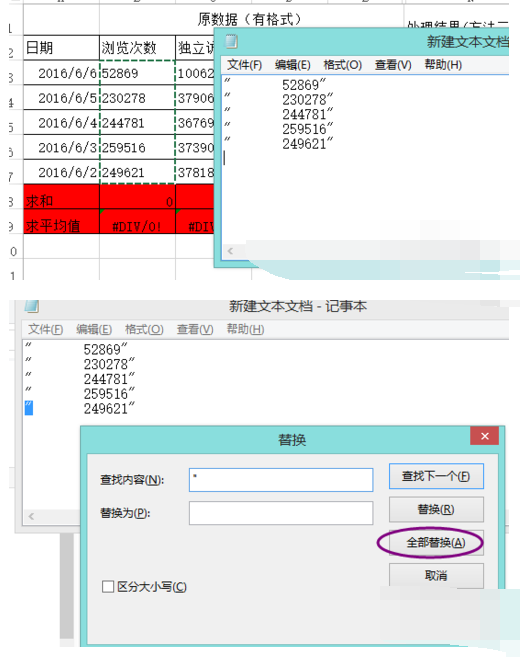Click the Notepad icon in upper window title
Image resolution: width=522 pixels, height=657 pixels.
point(232,41)
